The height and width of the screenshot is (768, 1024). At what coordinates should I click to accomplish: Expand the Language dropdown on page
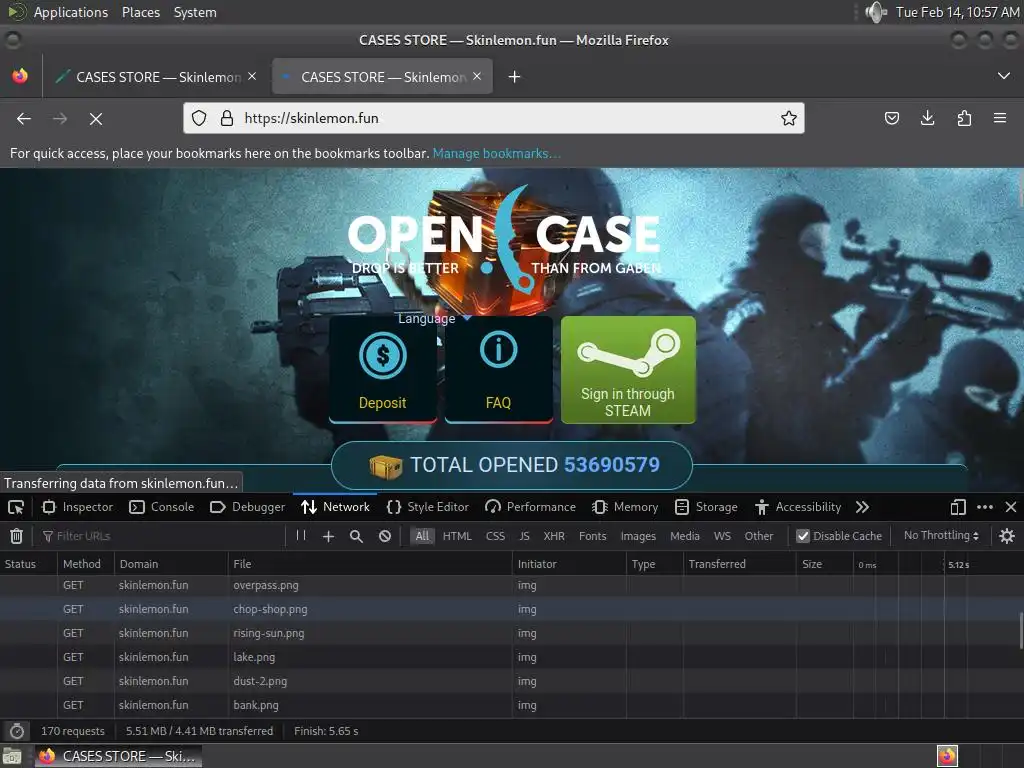tap(434, 319)
